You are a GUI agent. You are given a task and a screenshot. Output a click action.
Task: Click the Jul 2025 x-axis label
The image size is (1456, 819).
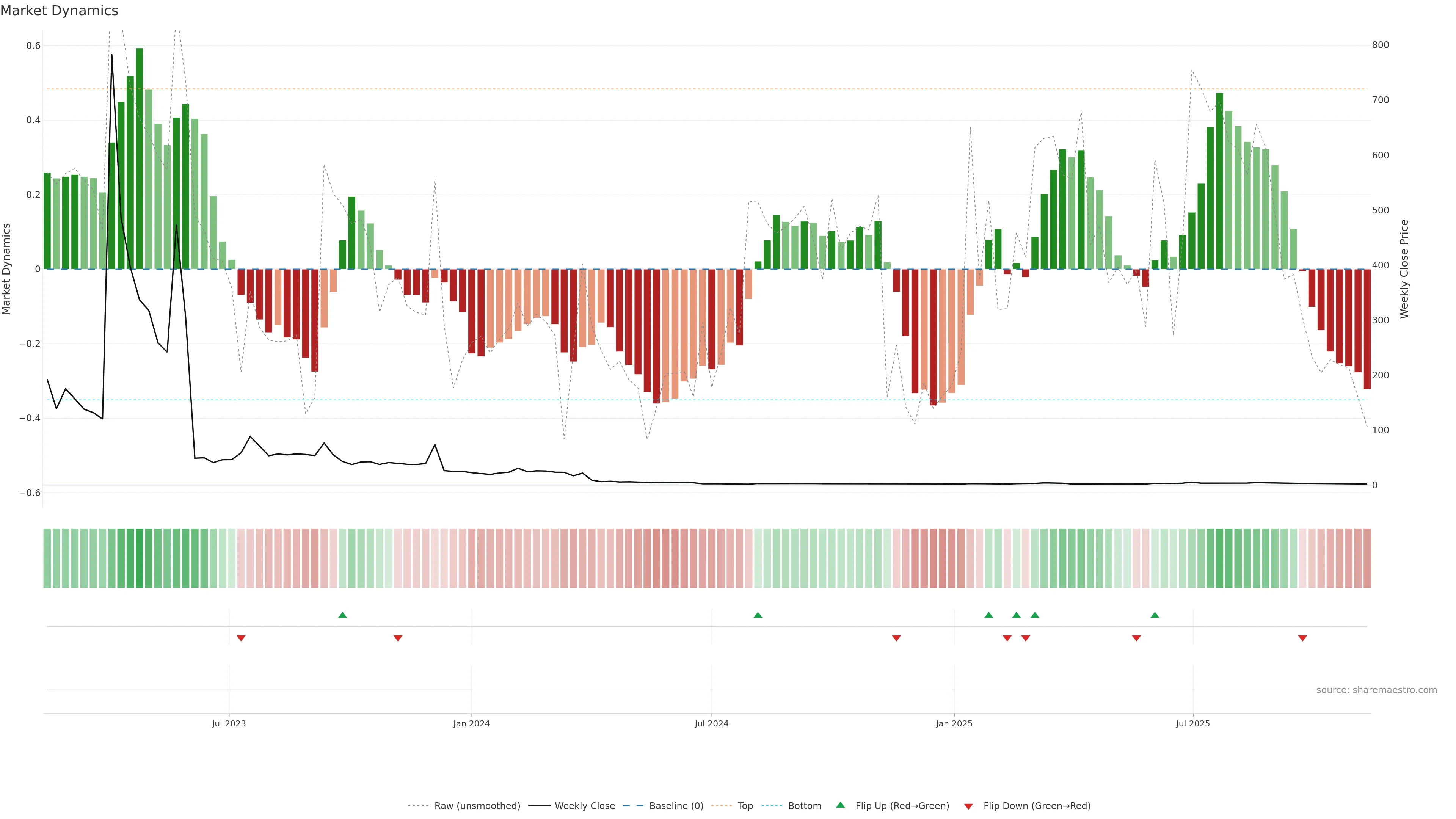[1192, 723]
